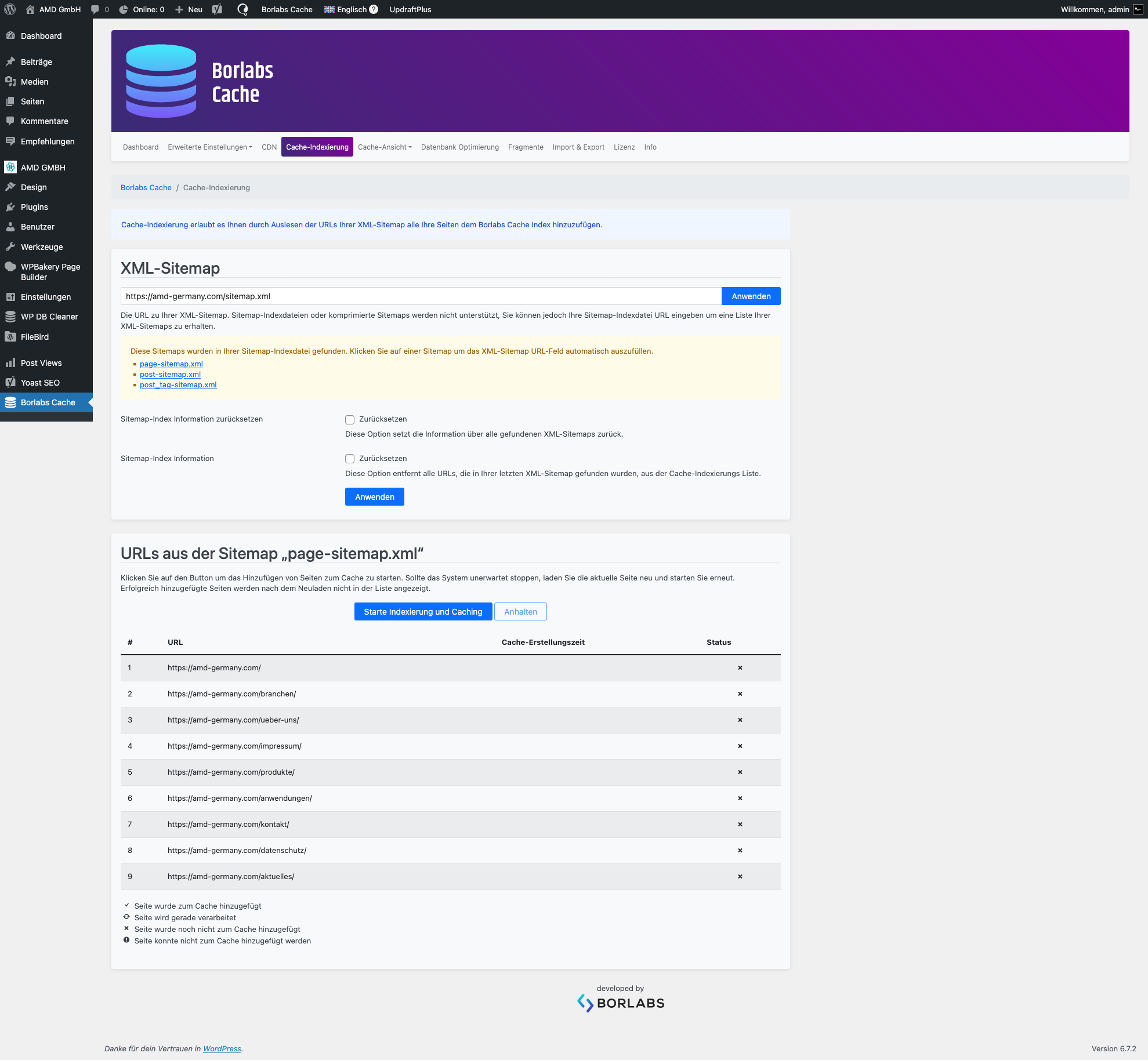This screenshot has width=1148, height=1060.
Task: Switch to the CDN tab
Action: point(269,147)
